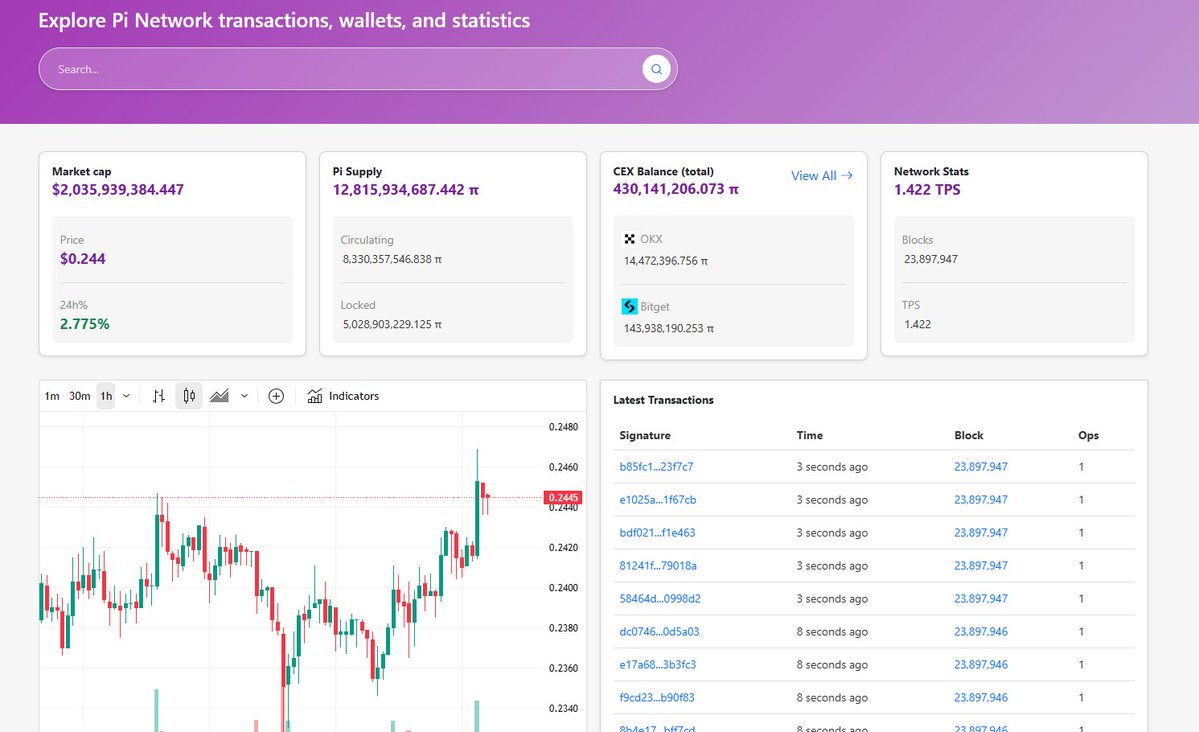Click the Signature column header
Image resolution: width=1199 pixels, height=732 pixels.
pyautogui.click(x=643, y=435)
